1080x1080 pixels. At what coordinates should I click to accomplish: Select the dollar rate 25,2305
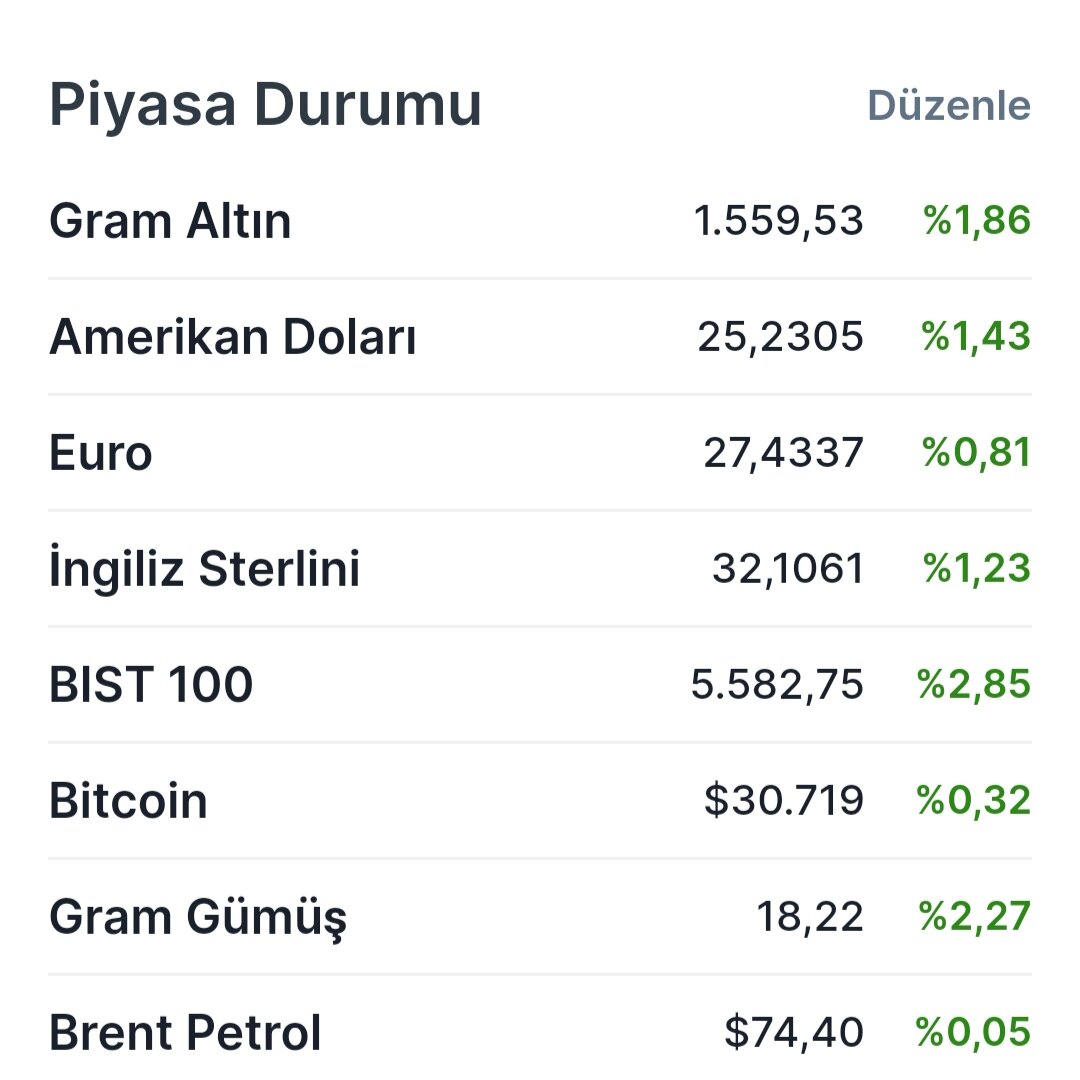[782, 337]
